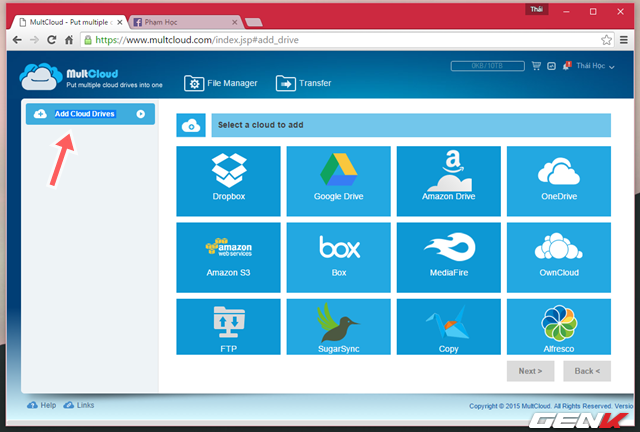Open the Help link in footer
The height and width of the screenshot is (432, 640).
(42, 405)
